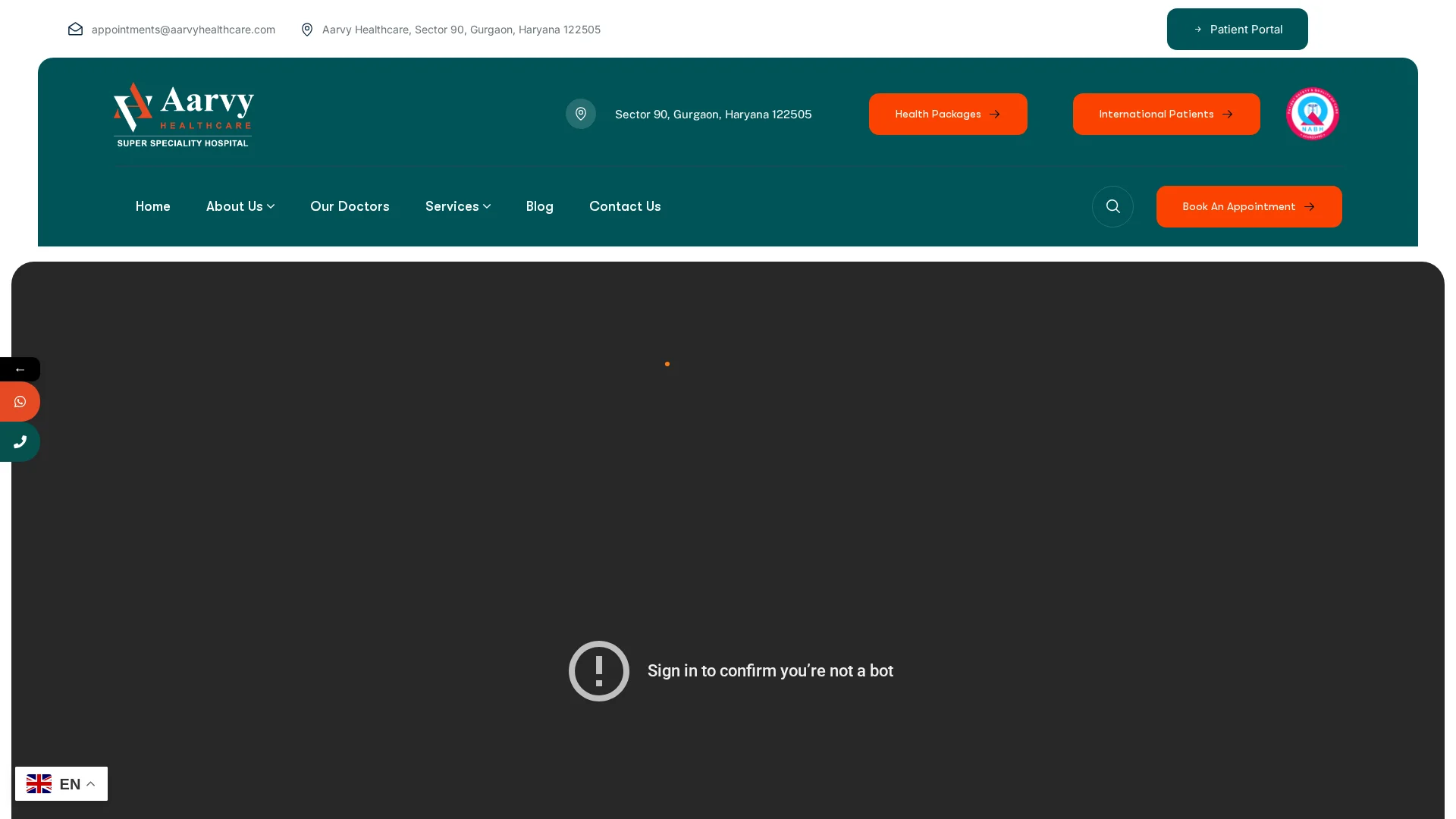
Task: Click the phone call side icon
Action: point(20,442)
